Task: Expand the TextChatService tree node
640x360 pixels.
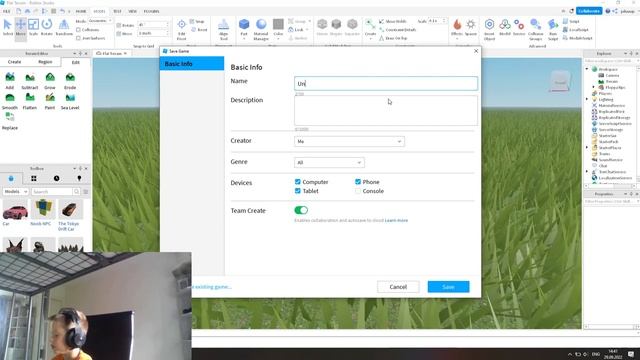Action: coord(587,172)
